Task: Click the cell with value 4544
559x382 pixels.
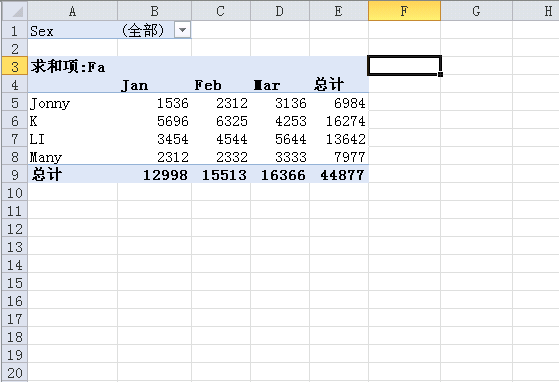Action: point(221,138)
